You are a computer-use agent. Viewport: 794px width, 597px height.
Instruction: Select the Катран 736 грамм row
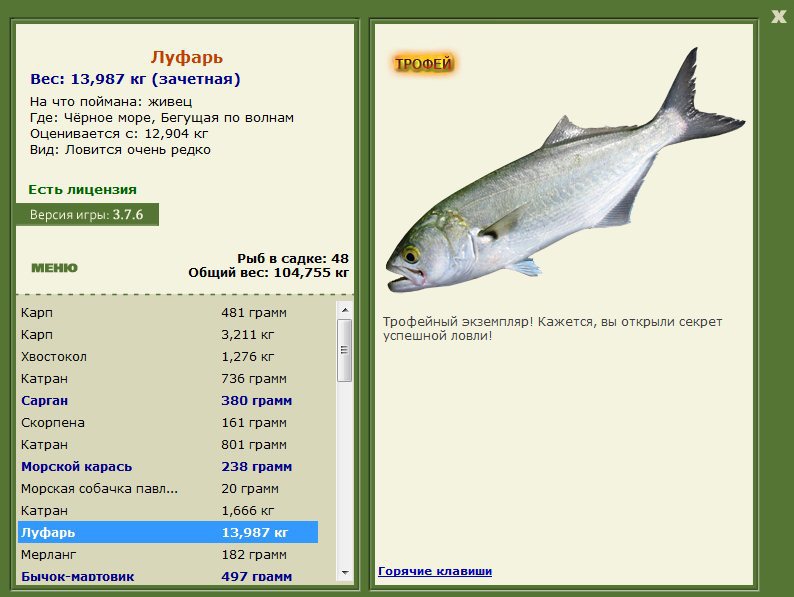coord(168,379)
